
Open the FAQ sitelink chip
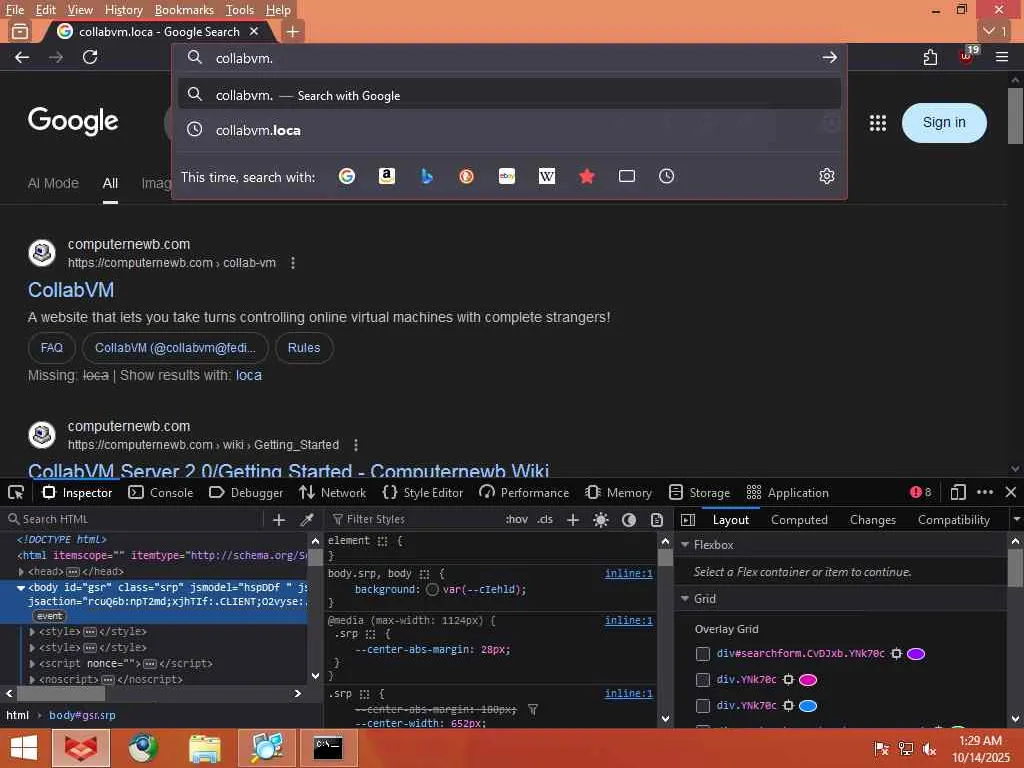[52, 348]
